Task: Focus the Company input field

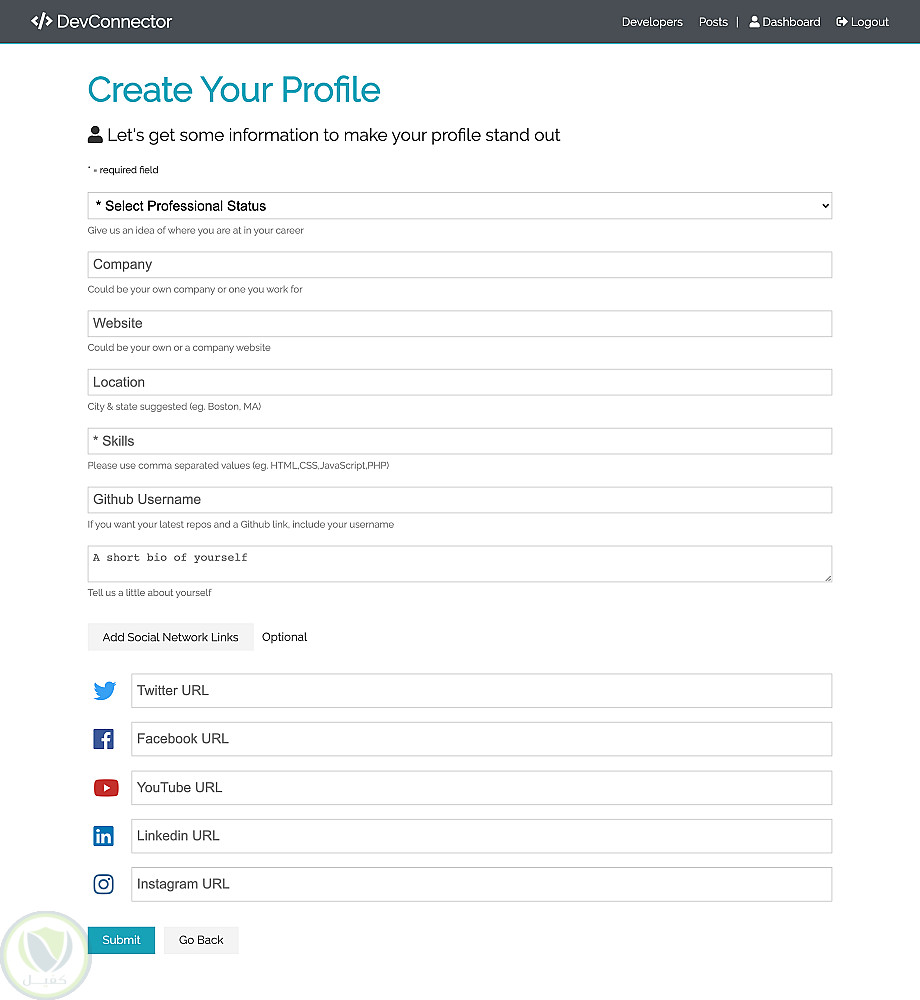Action: tap(460, 265)
